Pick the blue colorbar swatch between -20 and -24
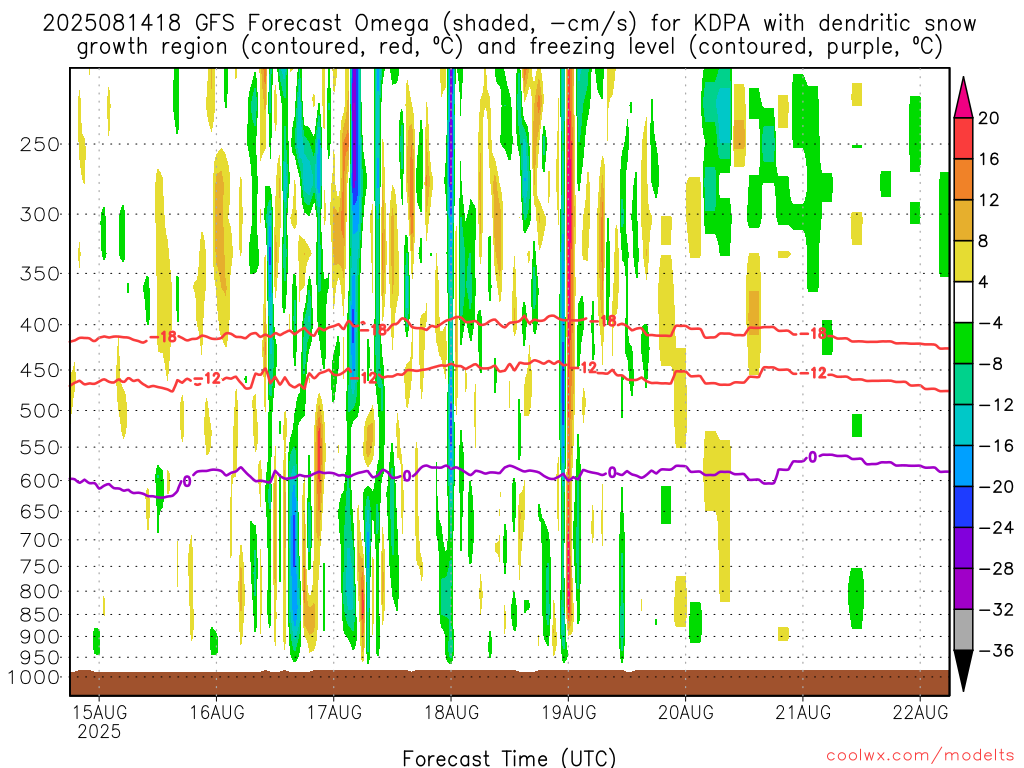 pyautogui.click(x=963, y=507)
